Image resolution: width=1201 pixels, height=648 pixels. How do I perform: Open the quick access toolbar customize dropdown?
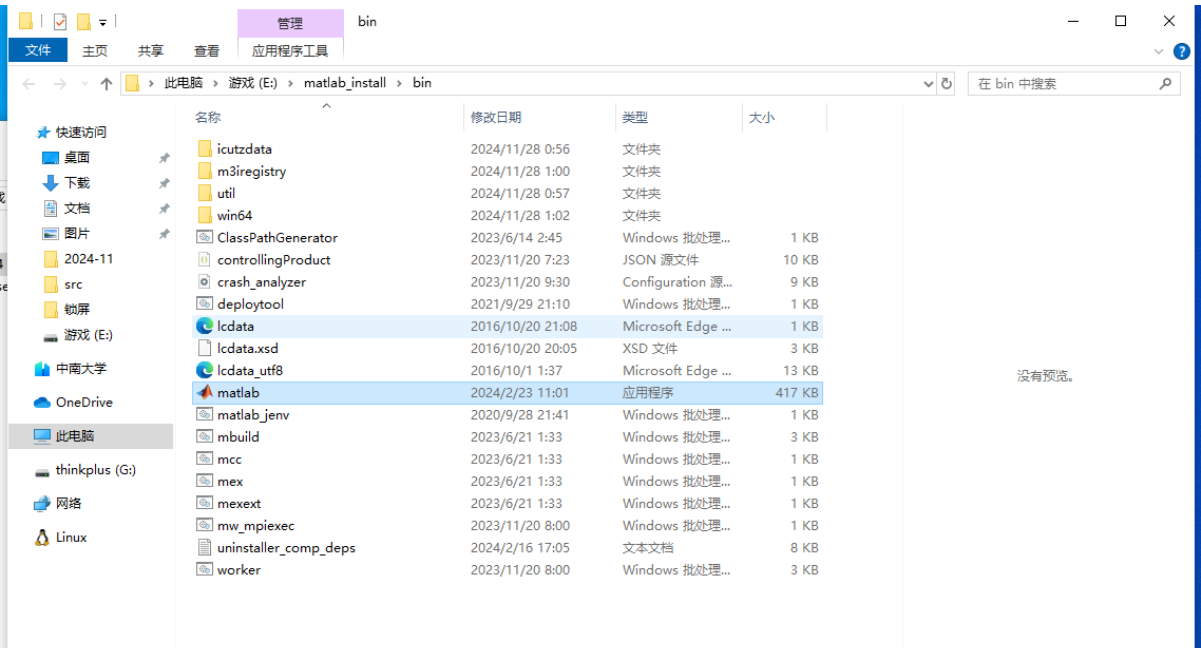pyautogui.click(x=103, y=22)
